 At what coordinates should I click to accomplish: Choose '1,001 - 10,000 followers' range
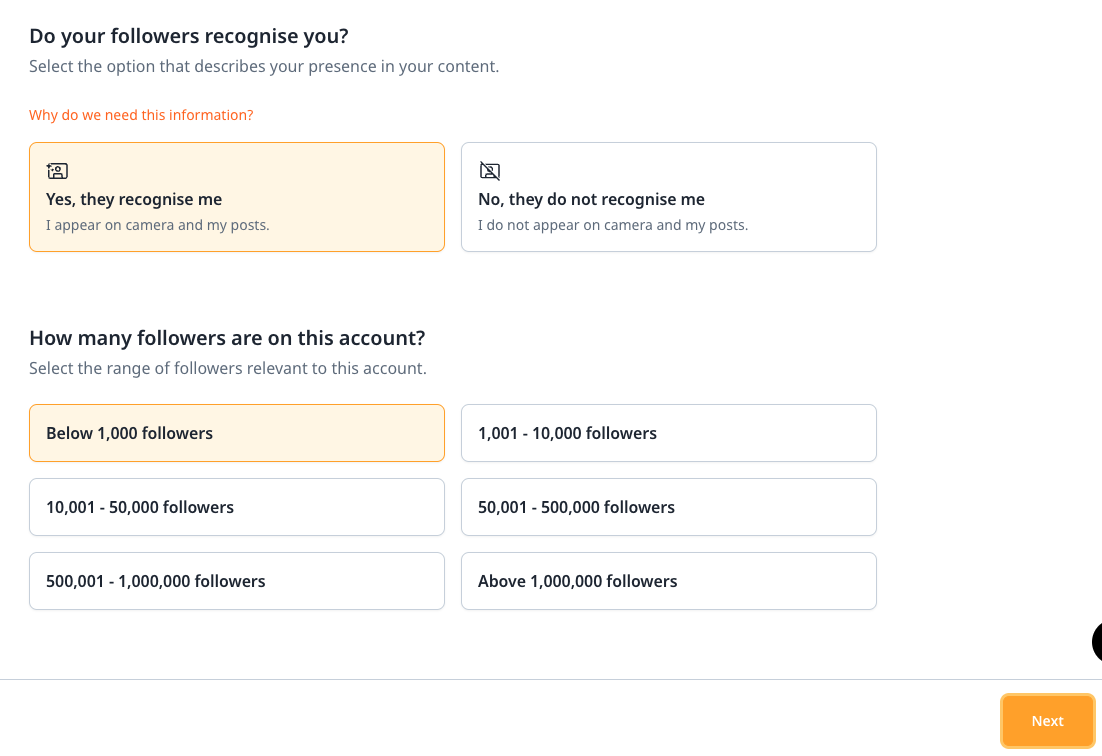668,433
